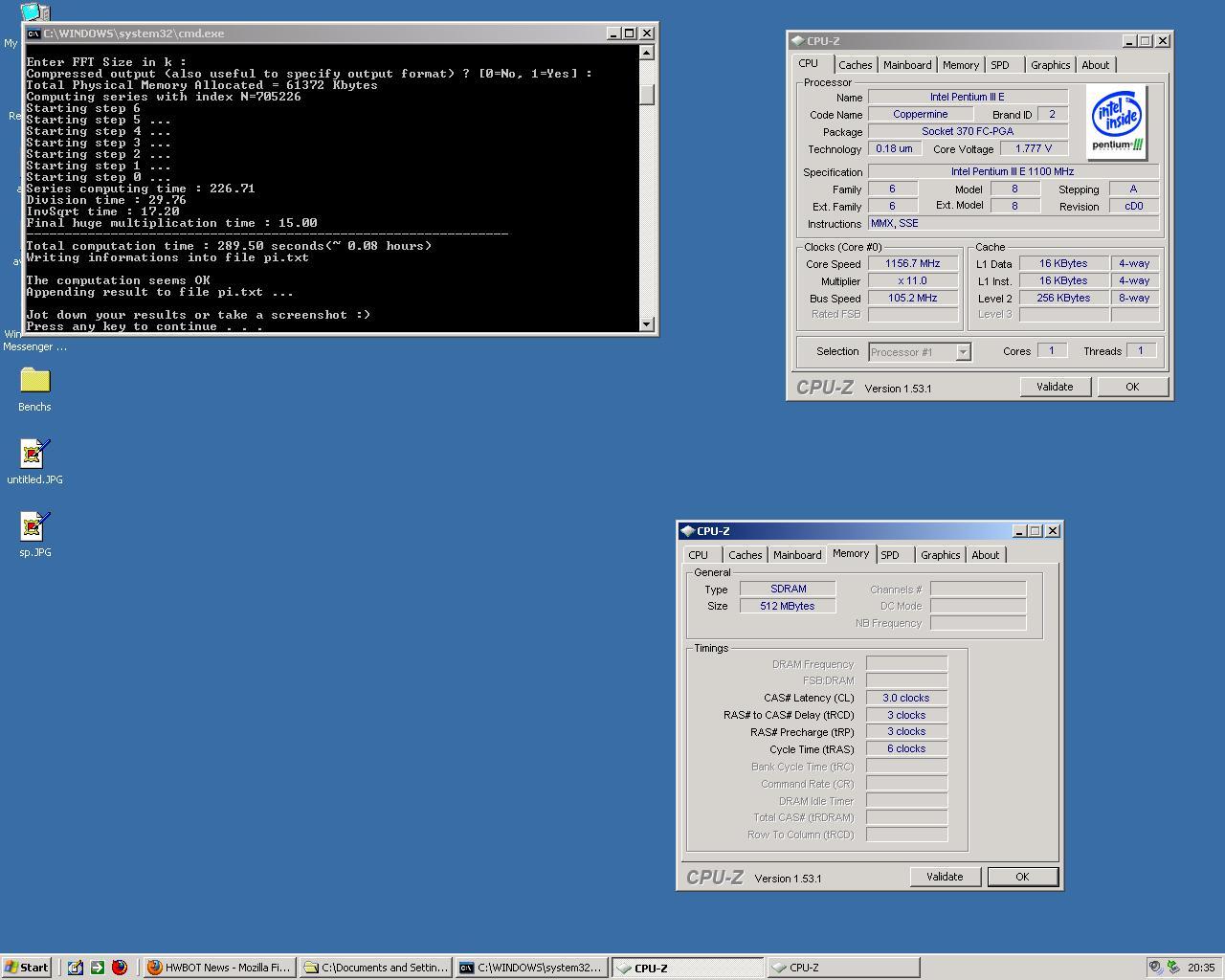
Task: Open About tab in lower CPU-Z window
Action: (985, 555)
